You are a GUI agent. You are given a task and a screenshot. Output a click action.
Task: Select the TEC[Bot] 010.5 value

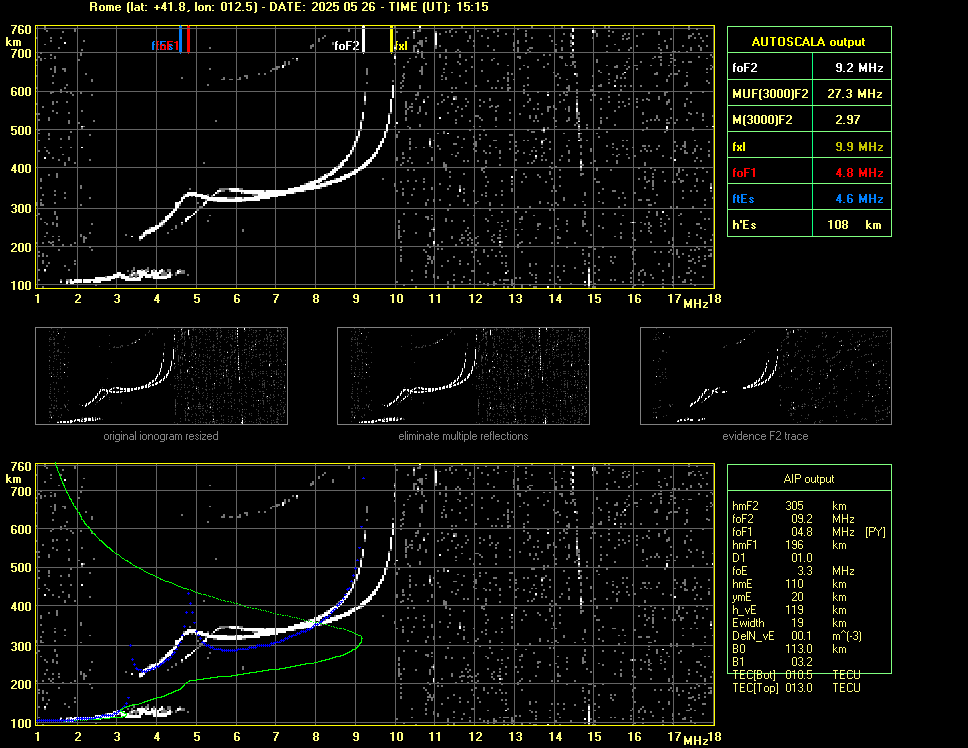pyautogui.click(x=799, y=675)
